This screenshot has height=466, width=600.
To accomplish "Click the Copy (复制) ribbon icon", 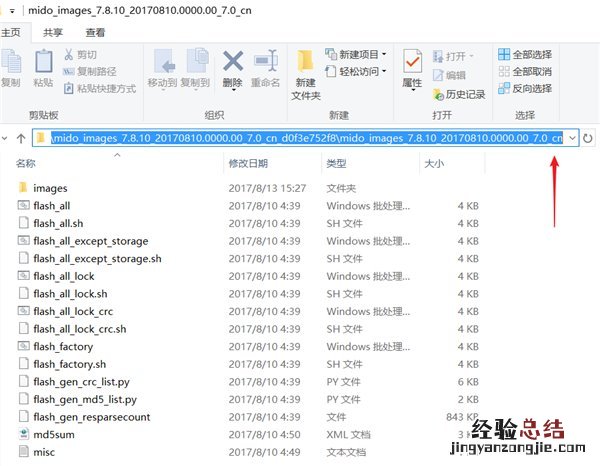I will point(11,62).
